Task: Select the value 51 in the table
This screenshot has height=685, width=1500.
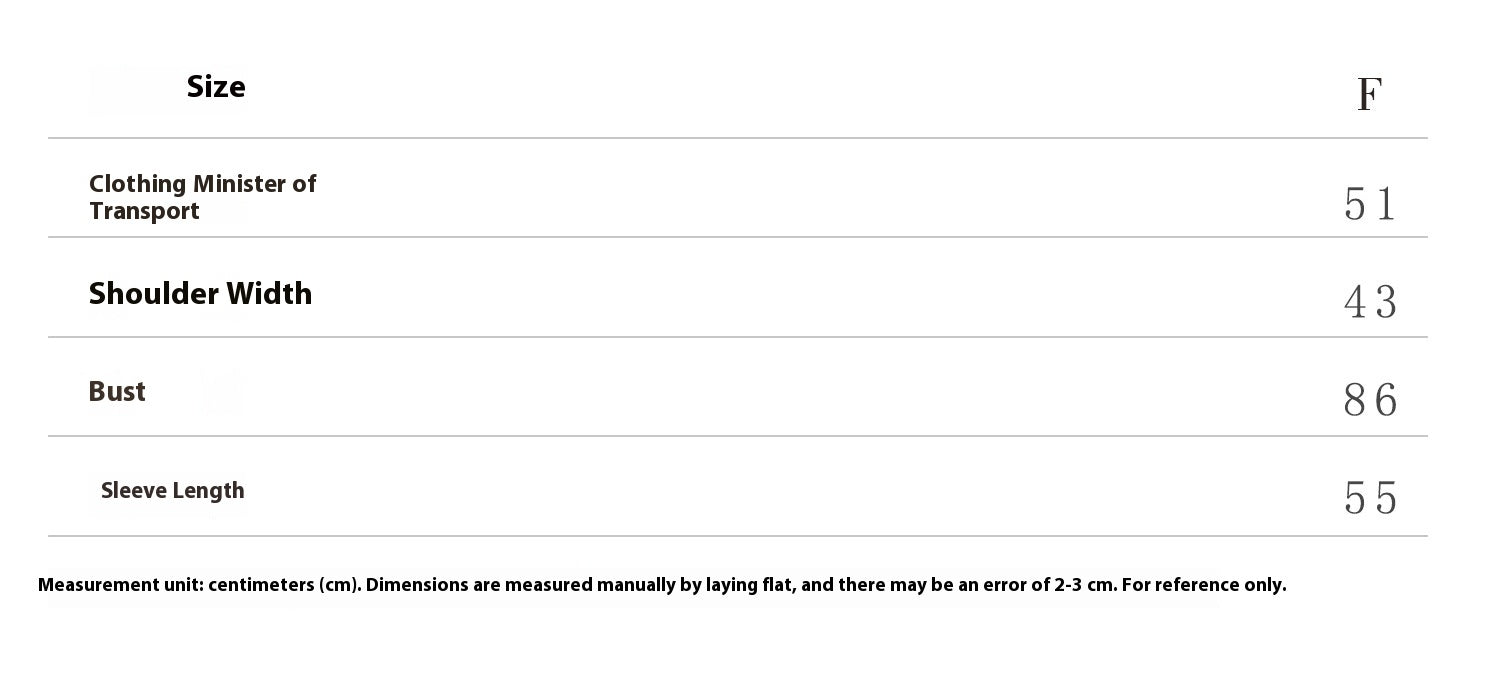Action: 1369,204
